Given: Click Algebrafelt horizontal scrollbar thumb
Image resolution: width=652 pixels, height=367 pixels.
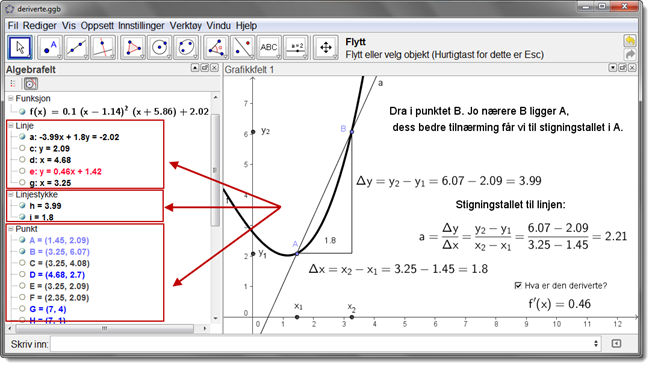Looking at the screenshot, I should [104, 328].
